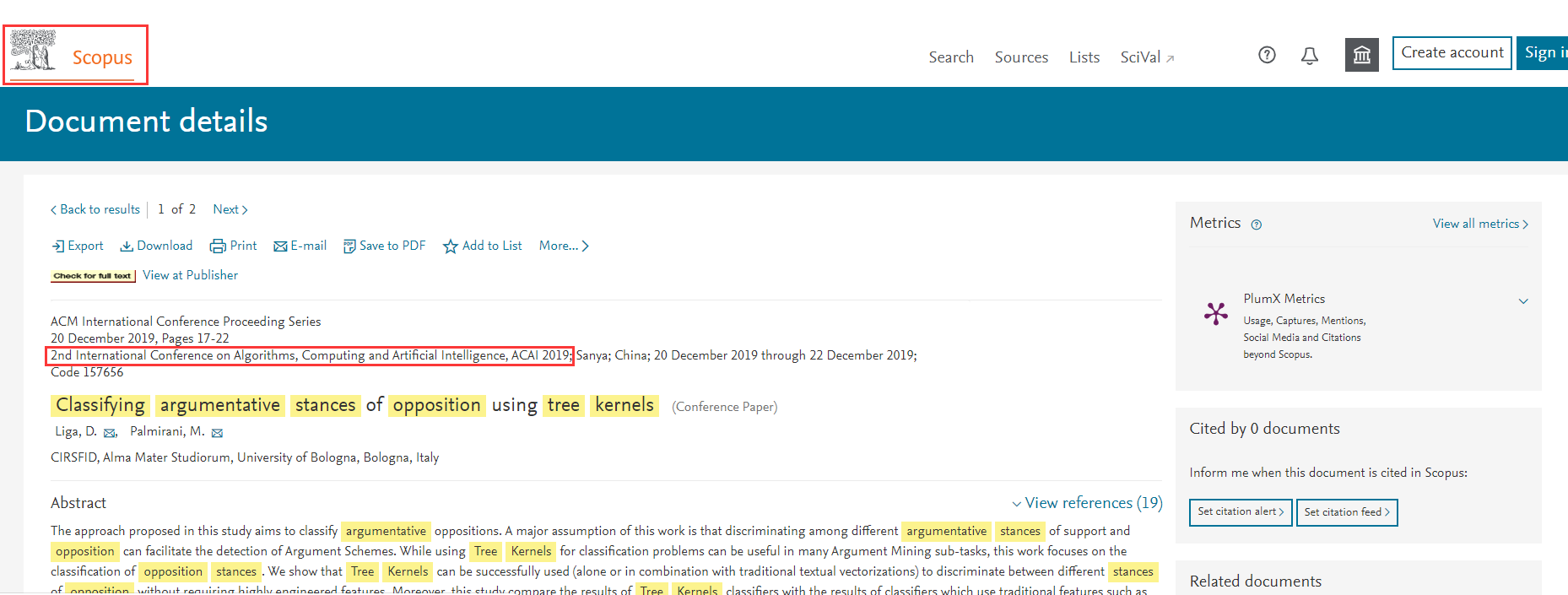Viewport: 1568px width, 595px height.
Task: Expand the More... options menu
Action: click(564, 246)
